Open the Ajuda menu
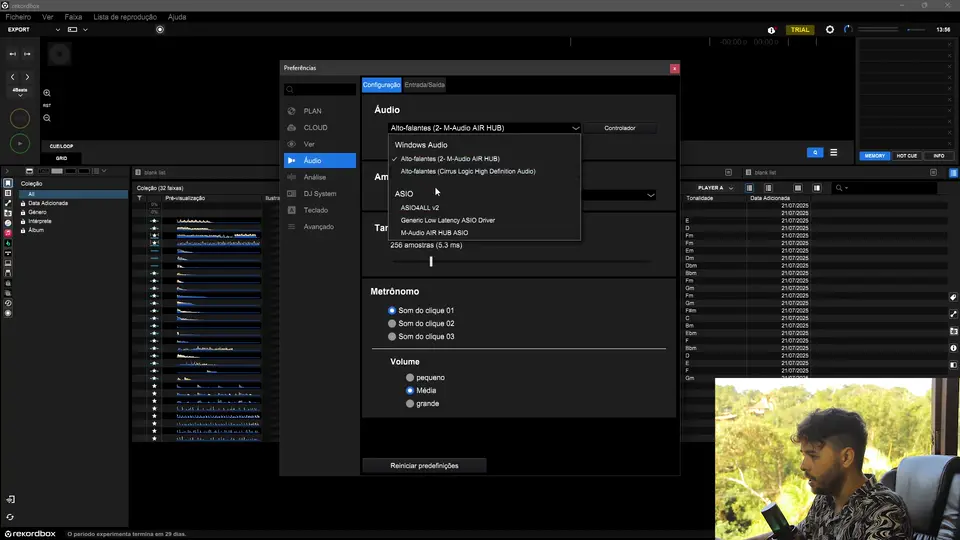960x540 pixels. [x=176, y=17]
